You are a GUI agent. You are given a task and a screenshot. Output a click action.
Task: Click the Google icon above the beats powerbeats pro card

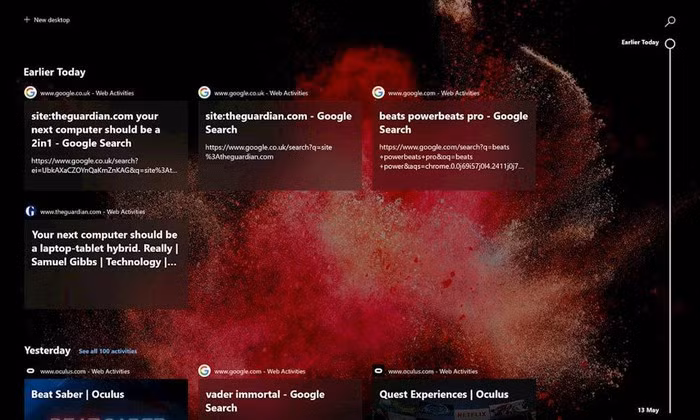click(378, 92)
